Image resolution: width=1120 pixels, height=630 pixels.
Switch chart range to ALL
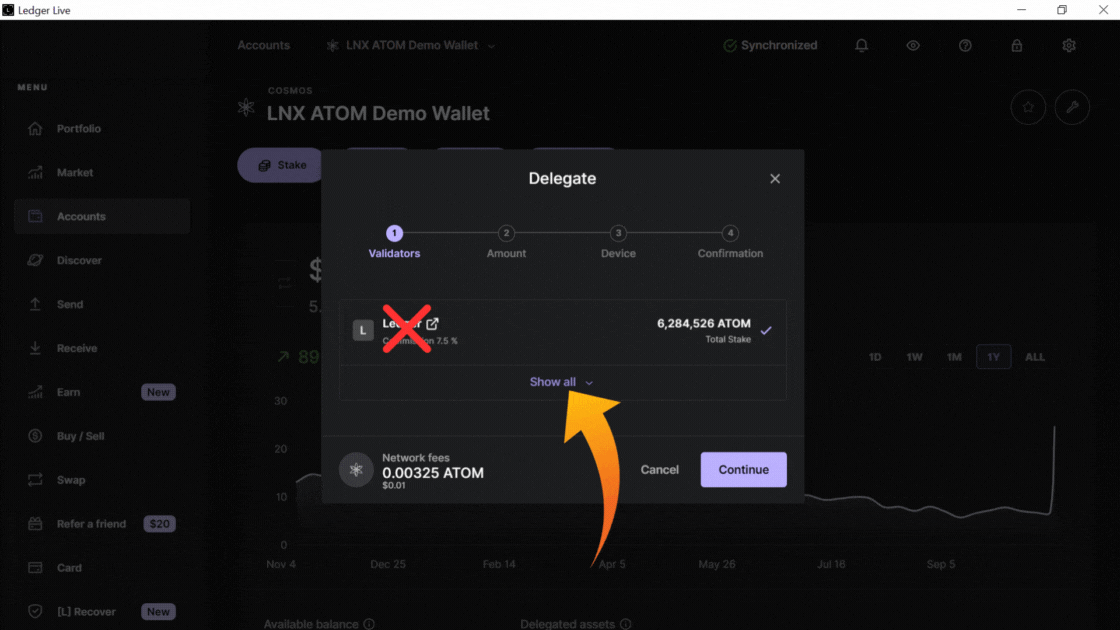[x=1035, y=357]
